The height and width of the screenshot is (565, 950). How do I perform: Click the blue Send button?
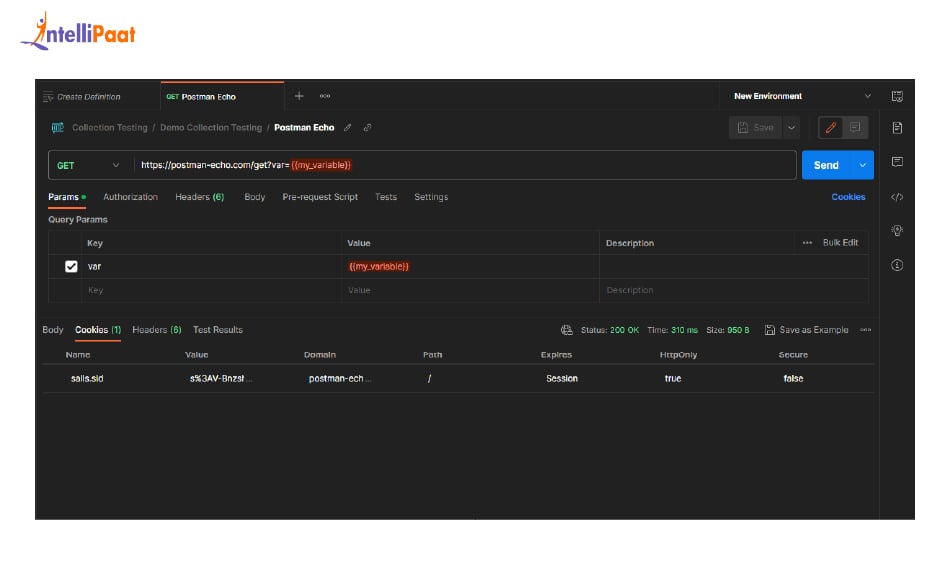coord(826,165)
